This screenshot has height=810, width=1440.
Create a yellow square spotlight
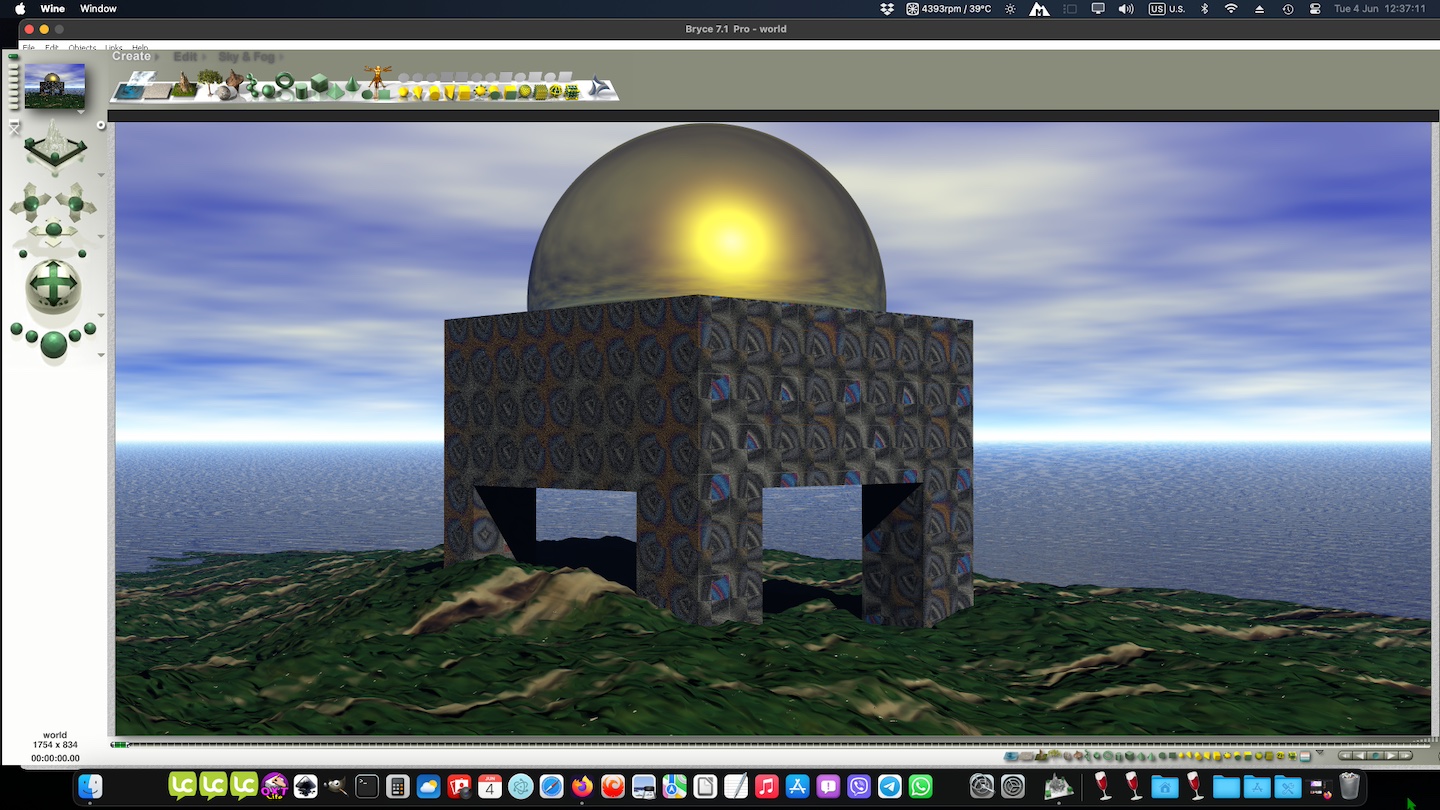pos(450,92)
